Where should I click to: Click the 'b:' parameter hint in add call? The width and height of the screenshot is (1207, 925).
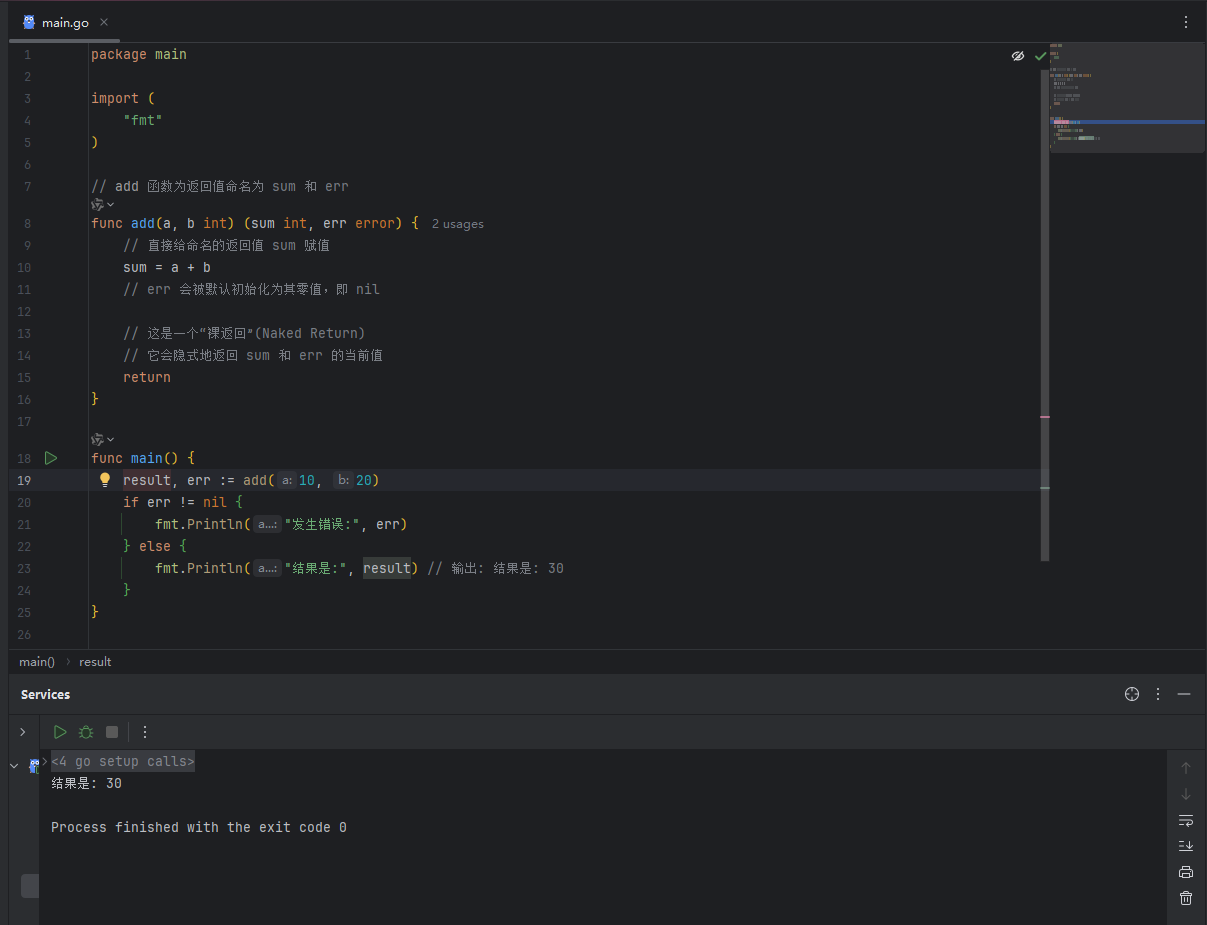coord(343,481)
